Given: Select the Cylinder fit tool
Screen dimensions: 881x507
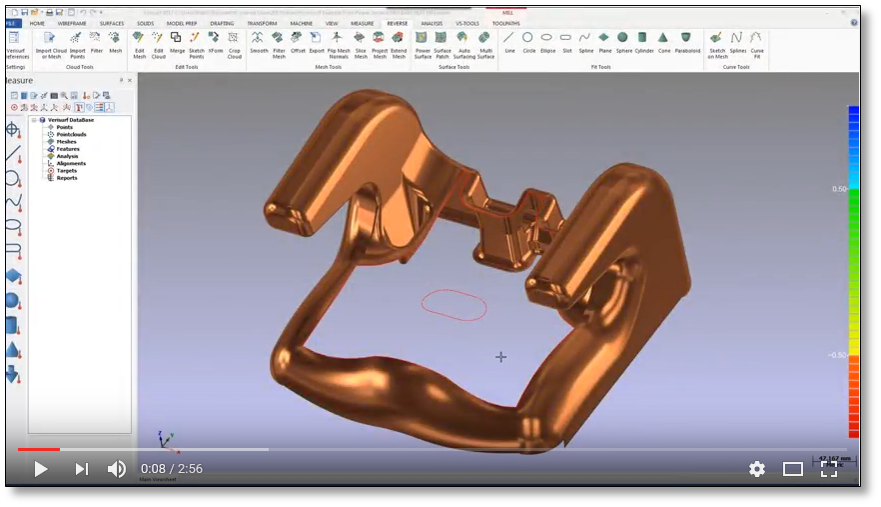Looking at the screenshot, I should tap(643, 43).
